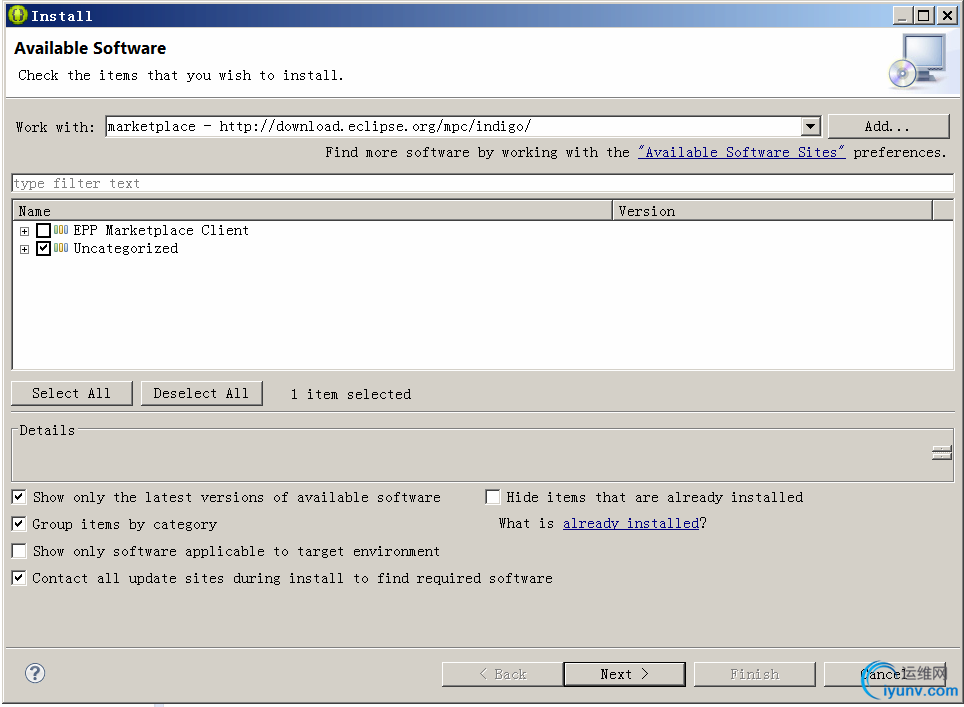Select the EPP Marketplace Client row text
Screen dimensions: 964x707
pyautogui.click(x=161, y=231)
